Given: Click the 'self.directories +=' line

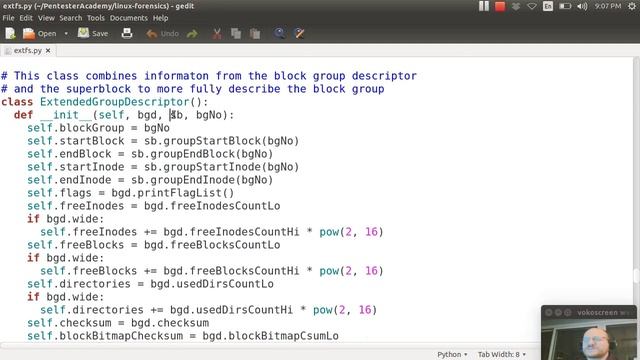Looking at the screenshot, I should click(x=209, y=310).
